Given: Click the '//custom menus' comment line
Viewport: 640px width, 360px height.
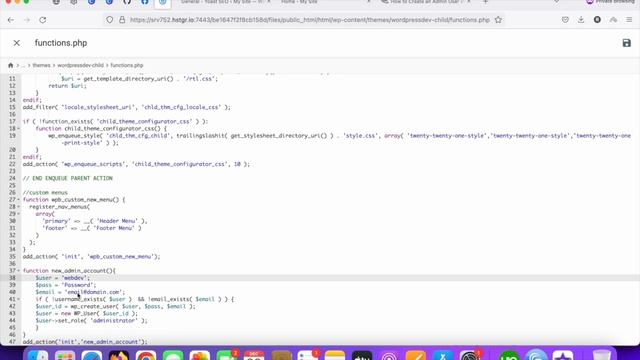Looking at the screenshot, I should tap(45, 193).
